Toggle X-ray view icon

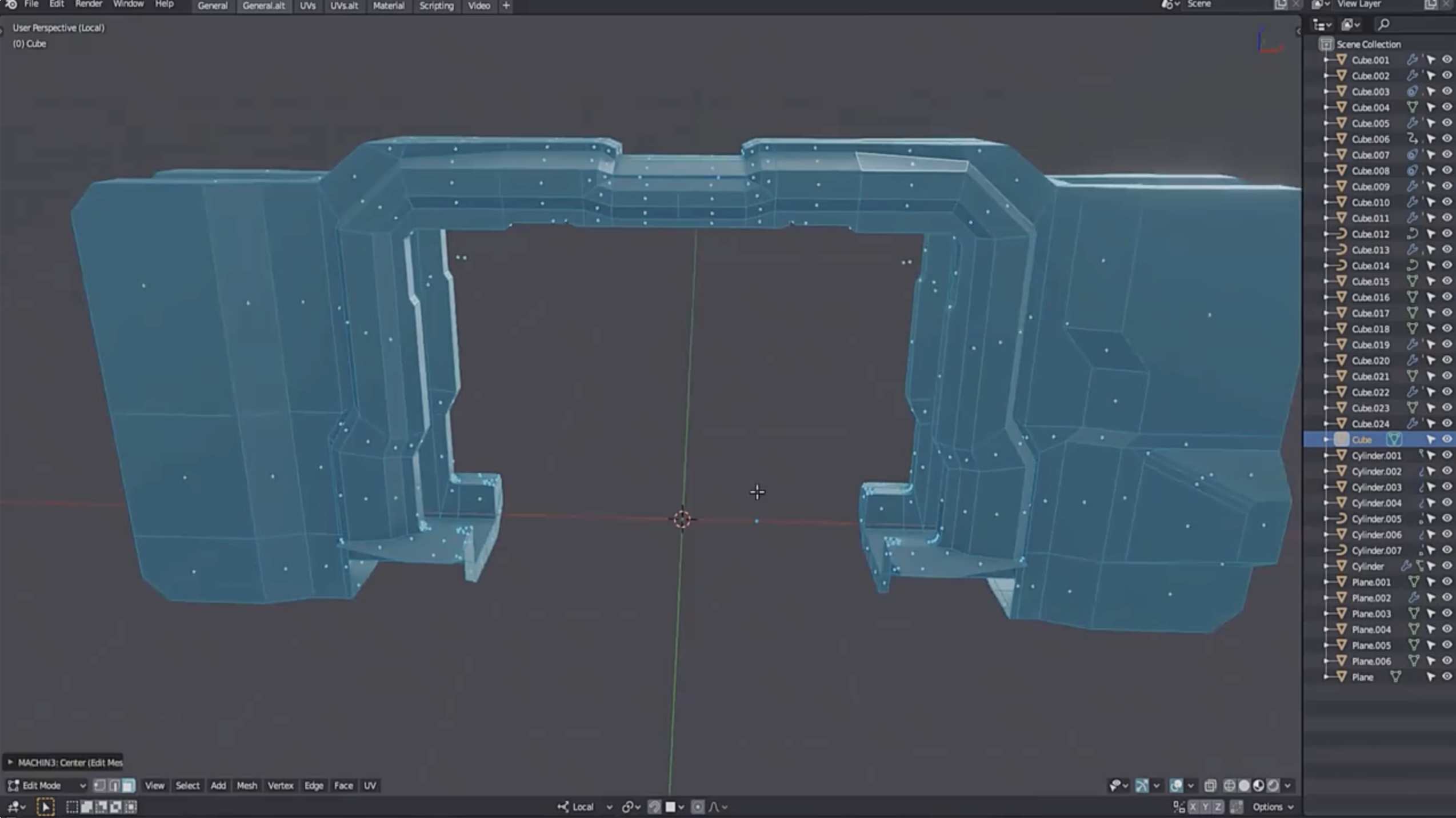(1210, 785)
